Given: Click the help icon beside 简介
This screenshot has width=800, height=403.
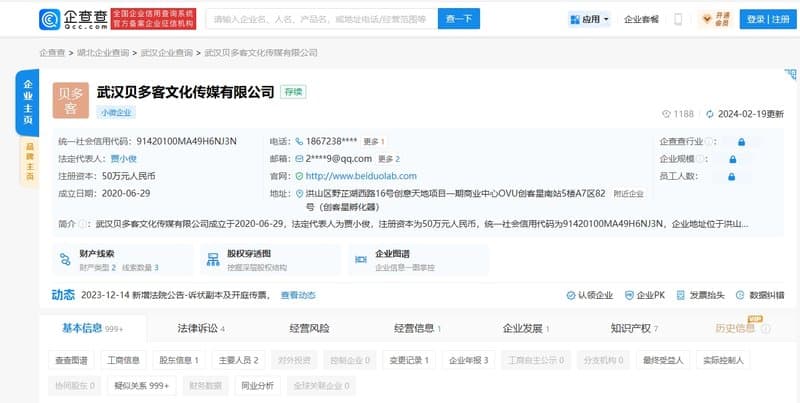Looking at the screenshot, I should tap(82, 224).
